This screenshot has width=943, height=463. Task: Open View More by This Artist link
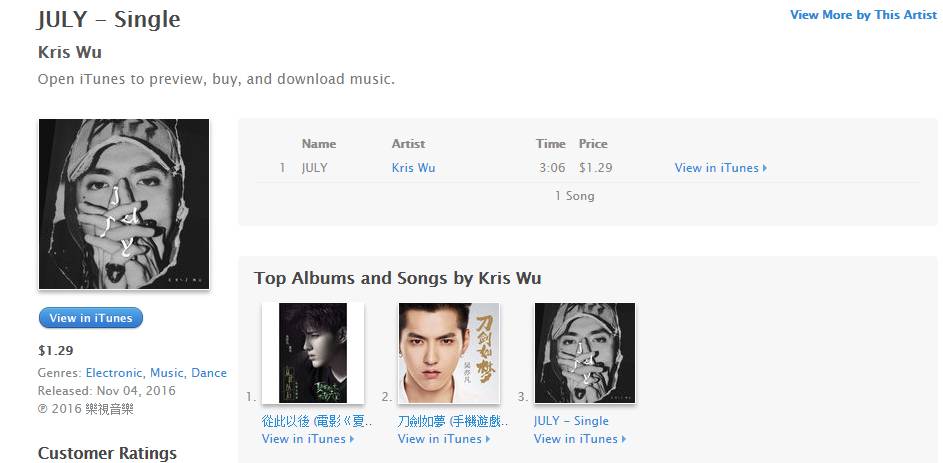point(863,15)
